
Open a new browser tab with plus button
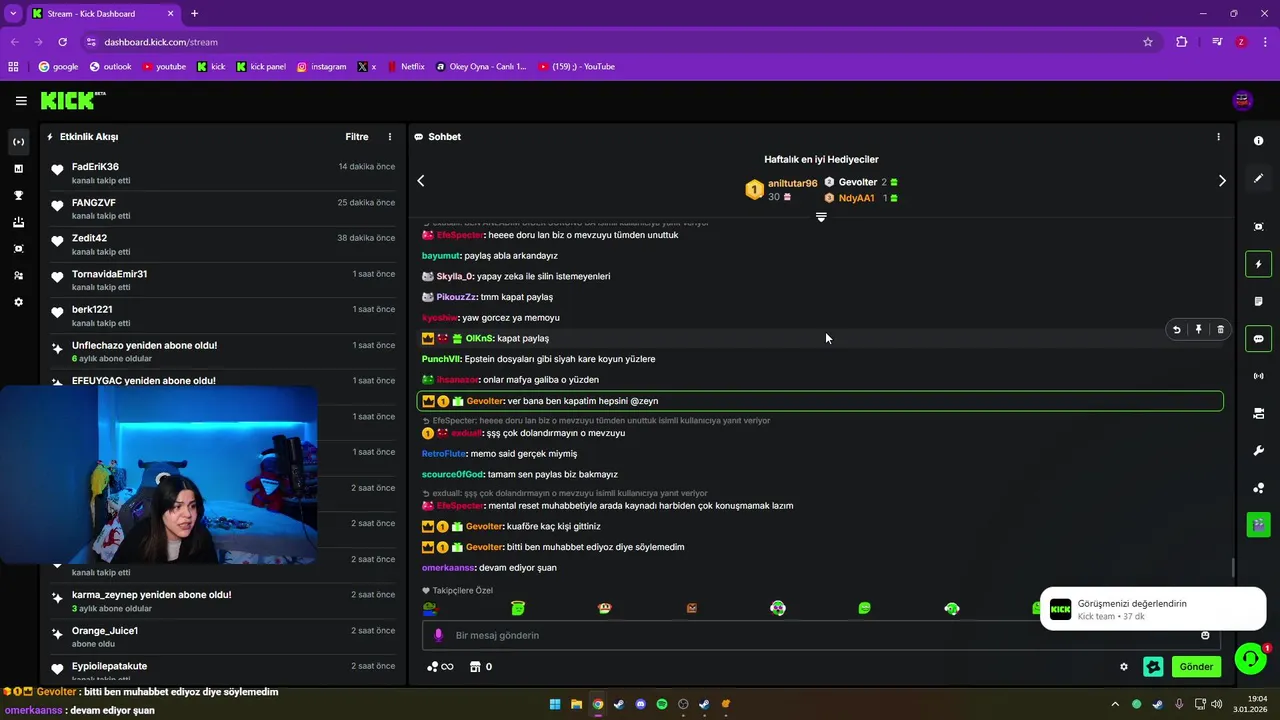point(194,14)
